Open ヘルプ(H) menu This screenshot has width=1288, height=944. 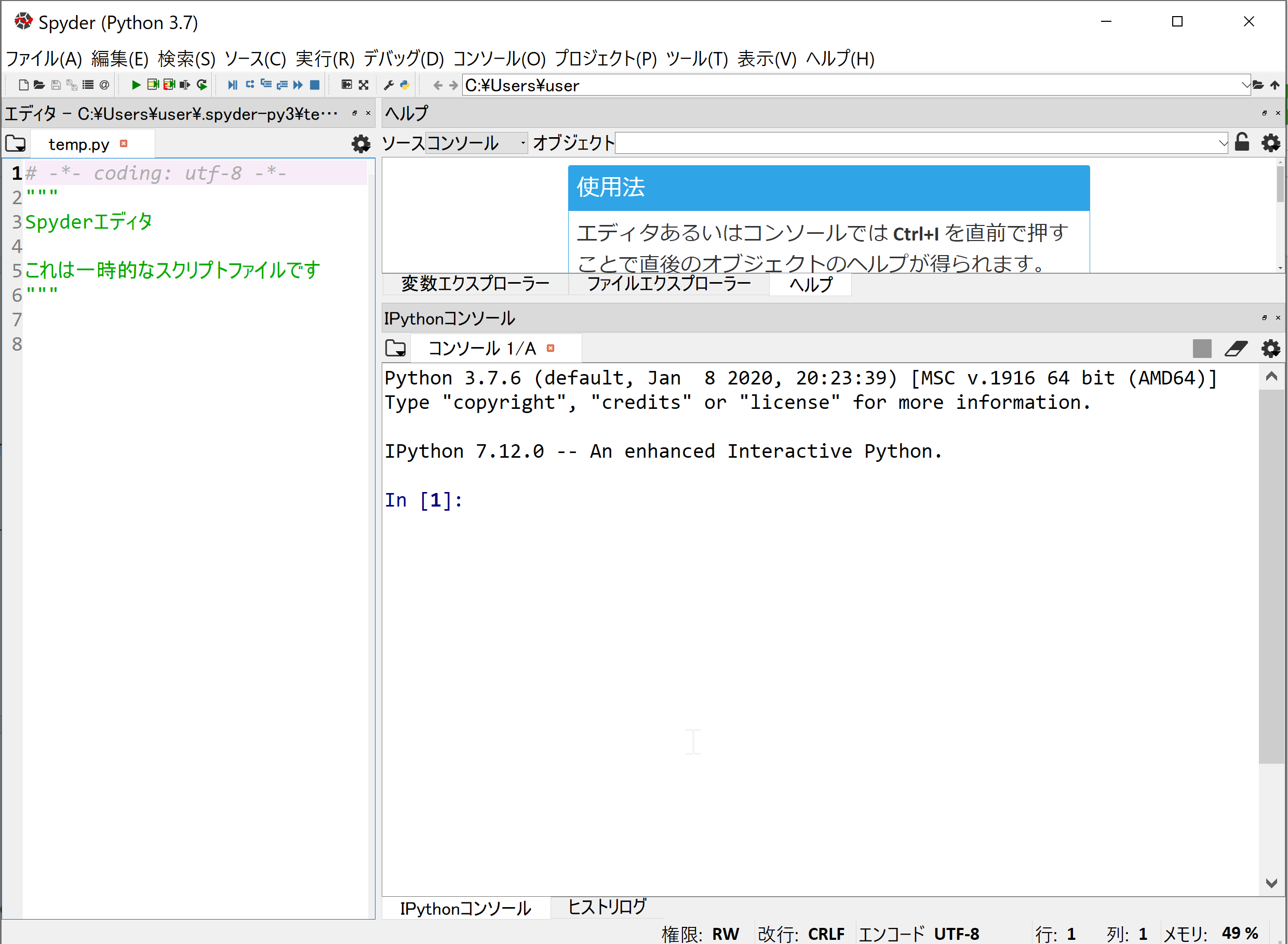[840, 58]
